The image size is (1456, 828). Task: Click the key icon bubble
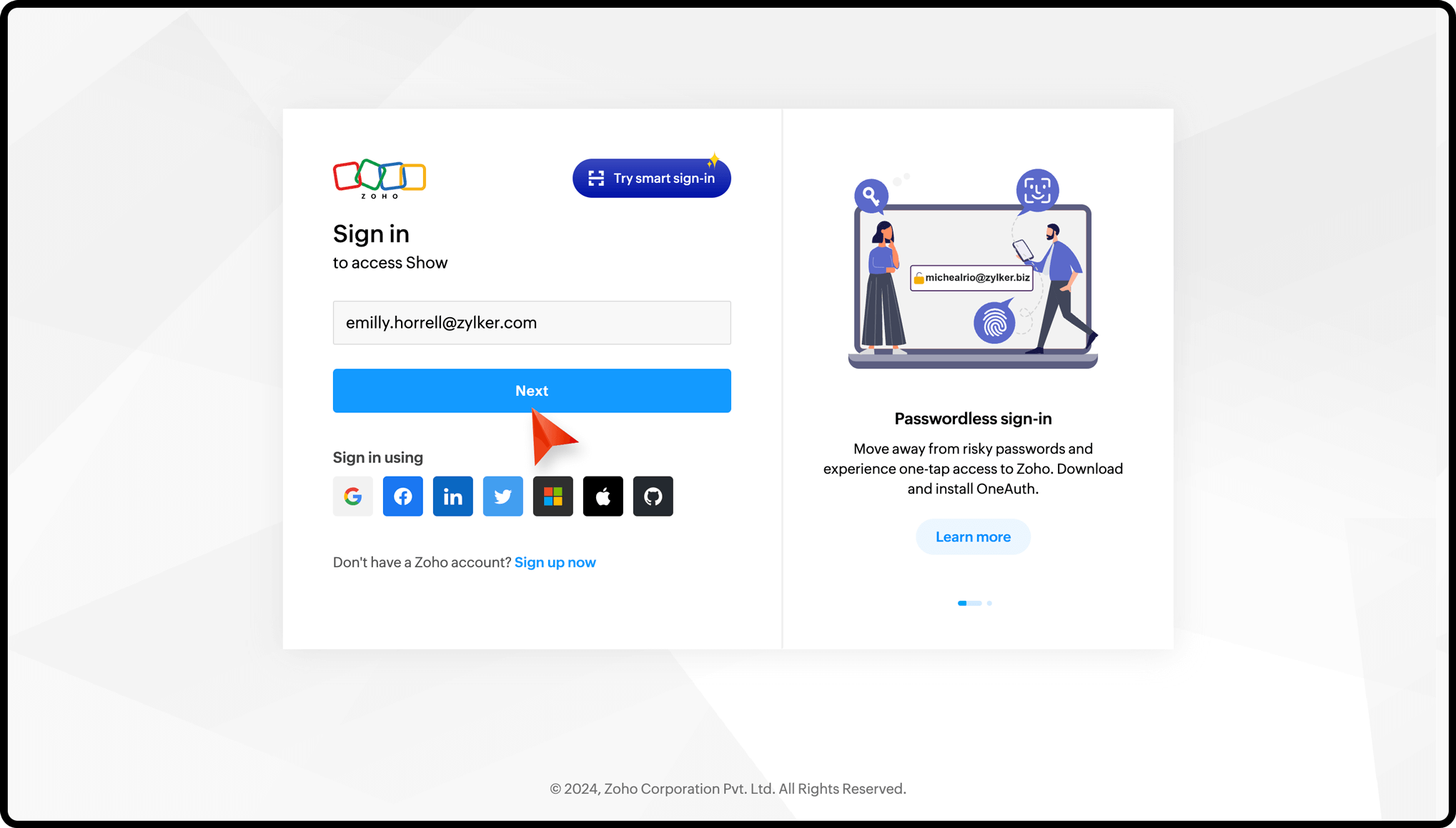point(871,194)
